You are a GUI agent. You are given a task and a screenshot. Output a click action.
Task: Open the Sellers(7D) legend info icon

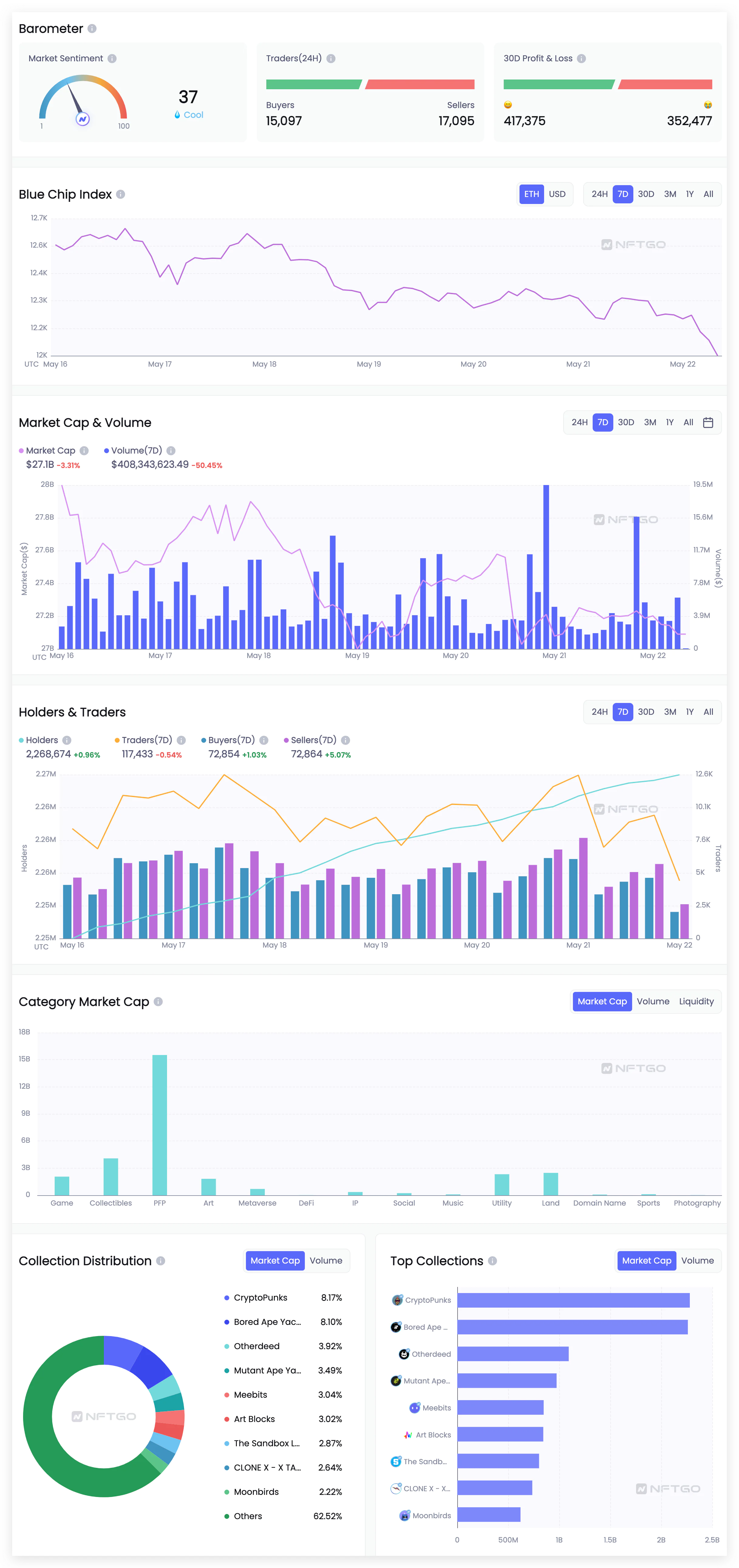pos(345,740)
